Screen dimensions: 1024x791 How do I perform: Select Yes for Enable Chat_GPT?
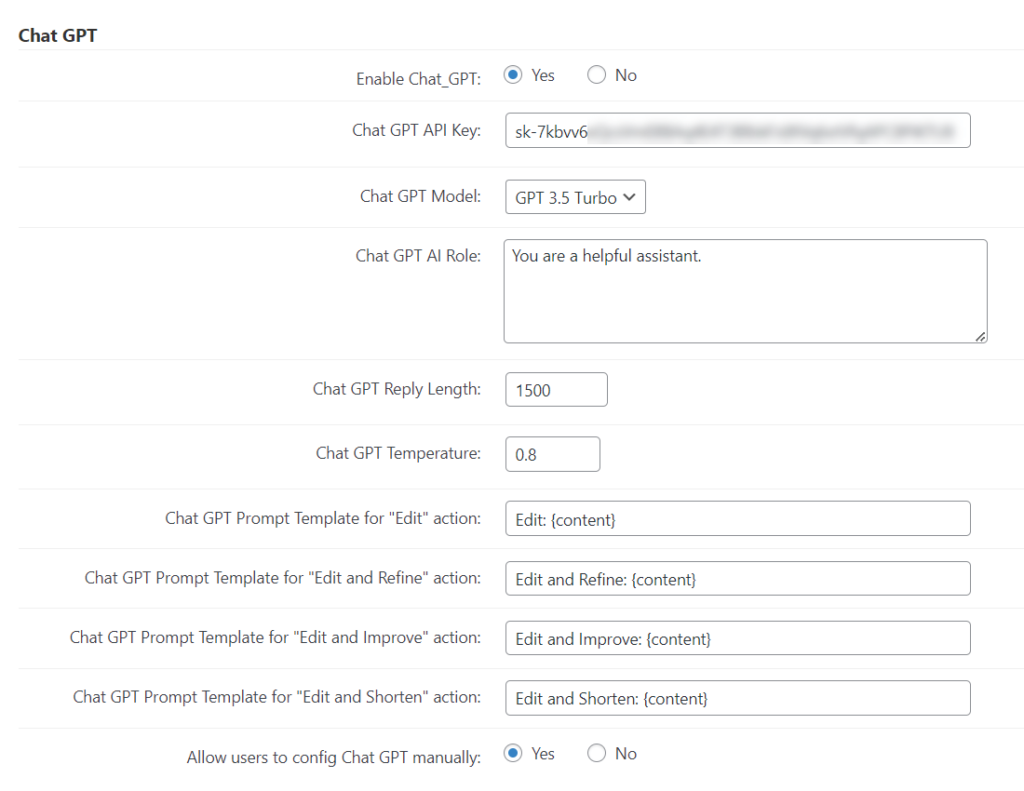[513, 75]
